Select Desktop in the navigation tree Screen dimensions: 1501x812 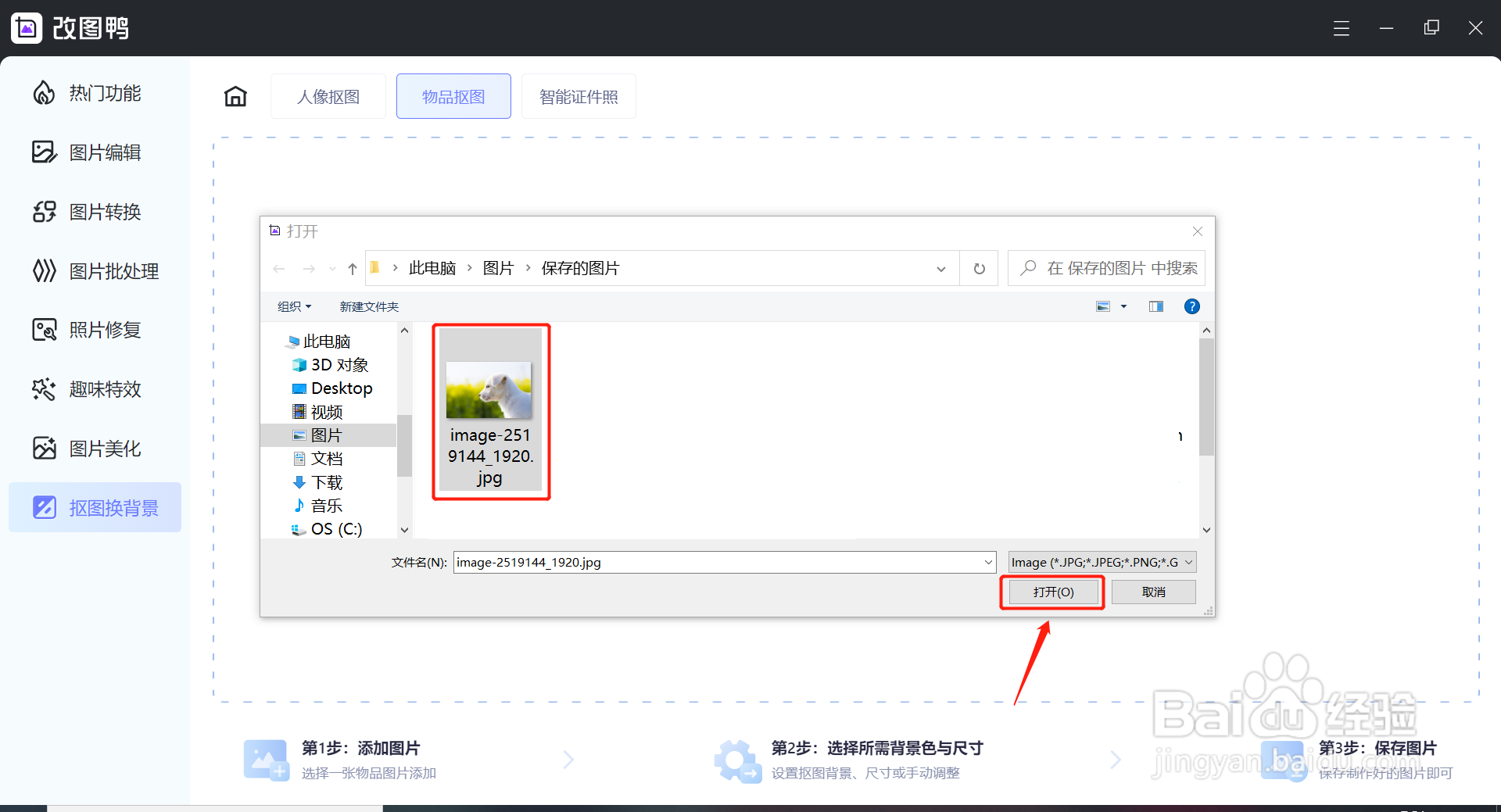(332, 388)
